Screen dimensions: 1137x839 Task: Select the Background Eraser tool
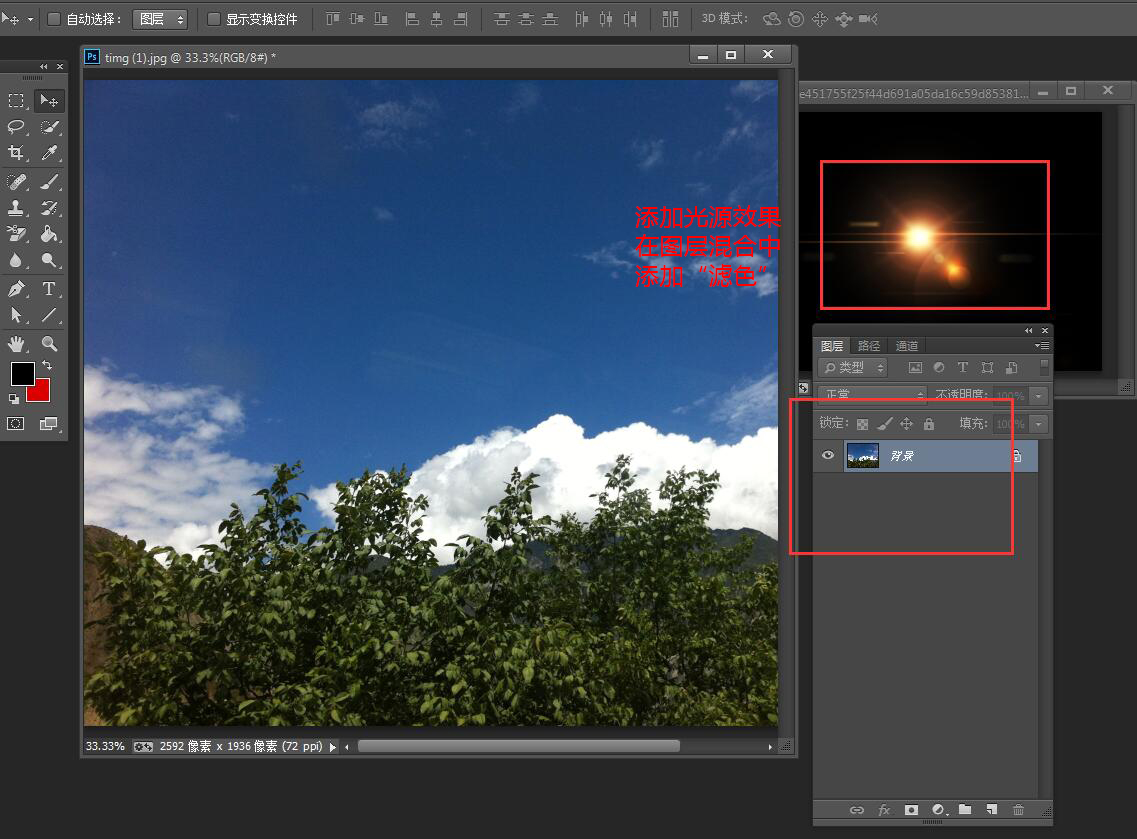[x=16, y=234]
